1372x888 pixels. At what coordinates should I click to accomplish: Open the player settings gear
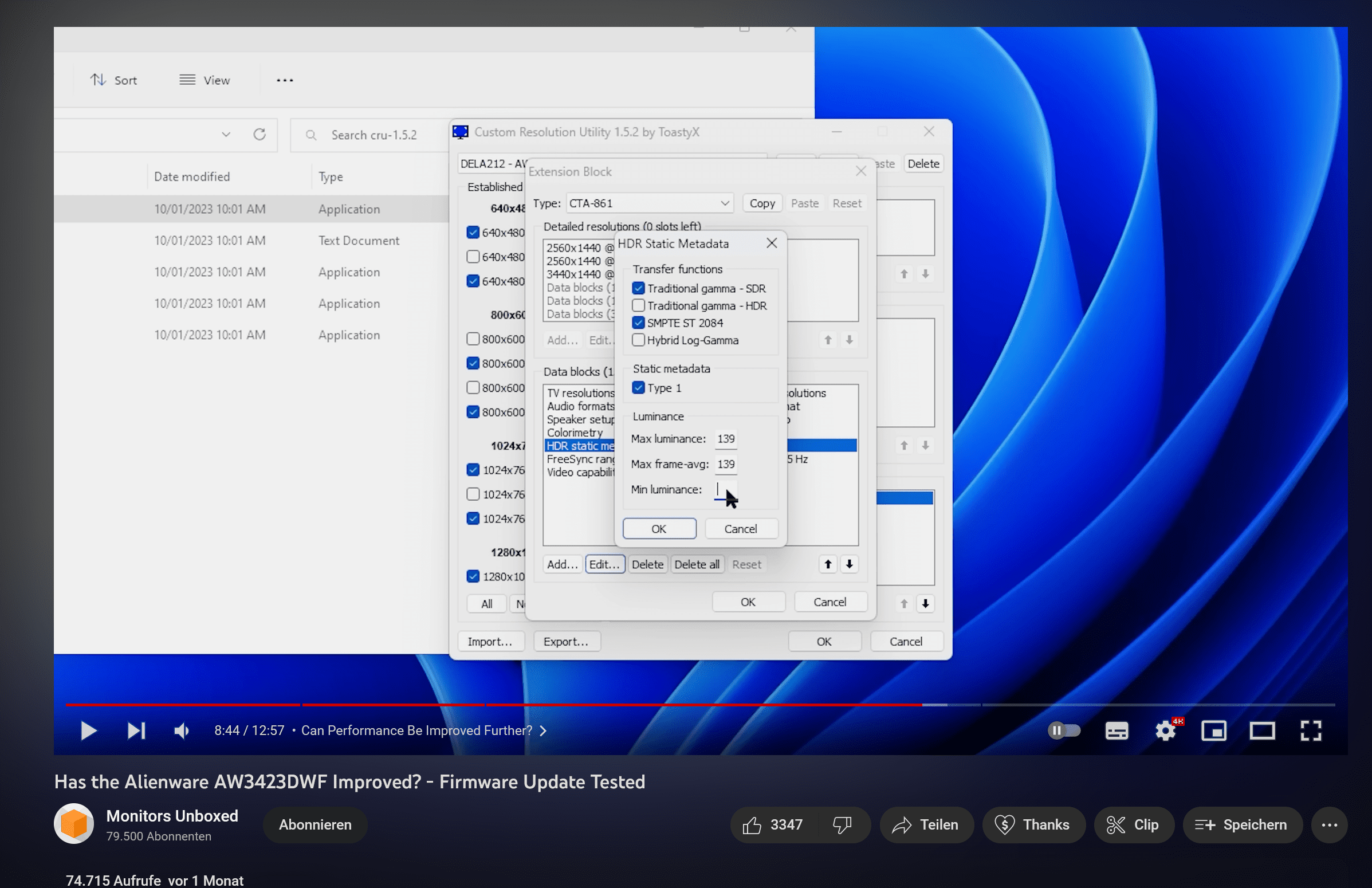tap(1166, 730)
